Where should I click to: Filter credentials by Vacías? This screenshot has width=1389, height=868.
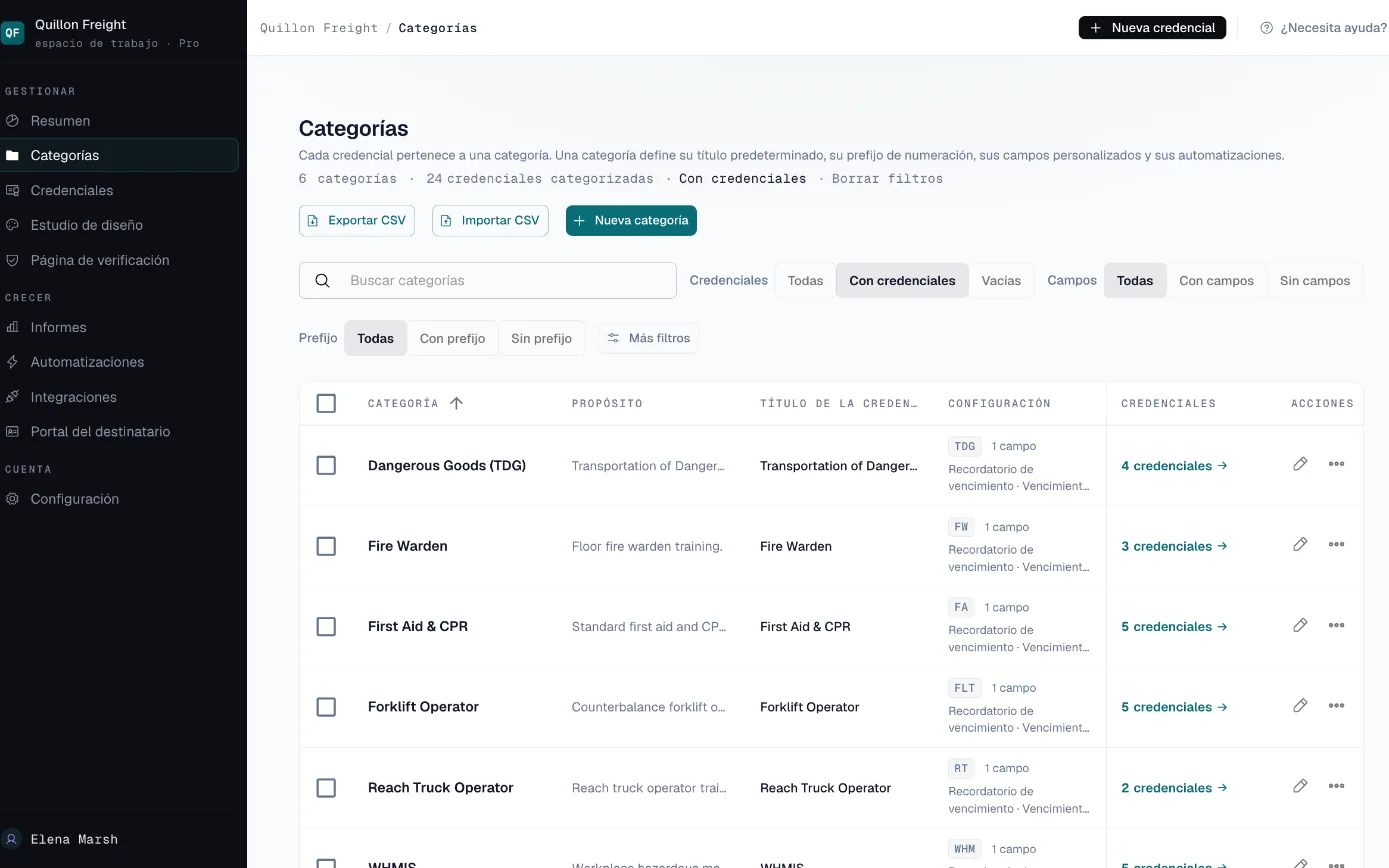pos(1001,281)
